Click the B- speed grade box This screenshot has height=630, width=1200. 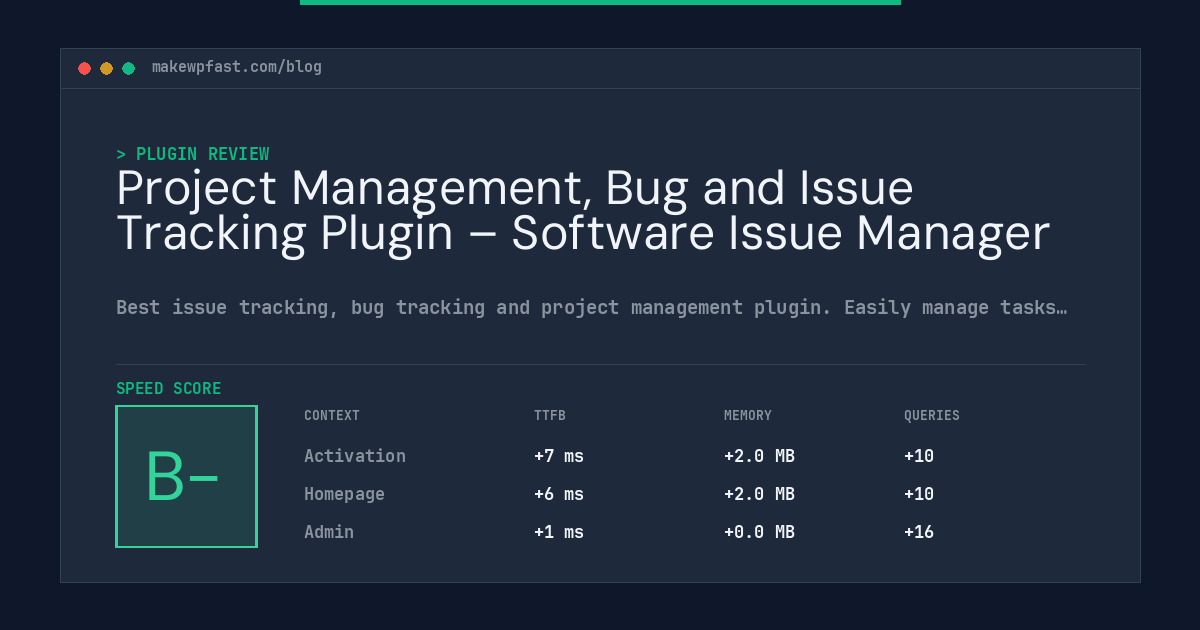point(186,476)
